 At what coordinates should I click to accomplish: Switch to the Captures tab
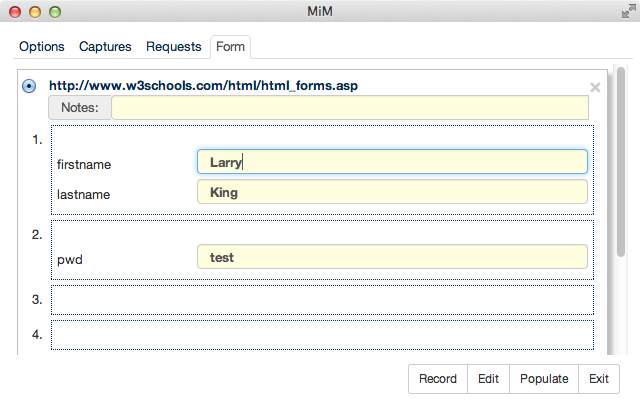pyautogui.click(x=105, y=47)
